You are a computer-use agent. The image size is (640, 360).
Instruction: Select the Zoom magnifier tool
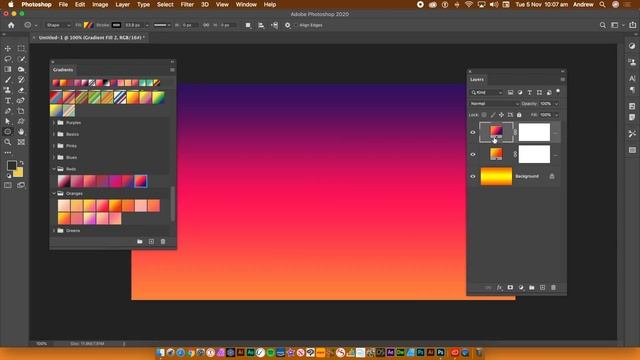point(8,142)
